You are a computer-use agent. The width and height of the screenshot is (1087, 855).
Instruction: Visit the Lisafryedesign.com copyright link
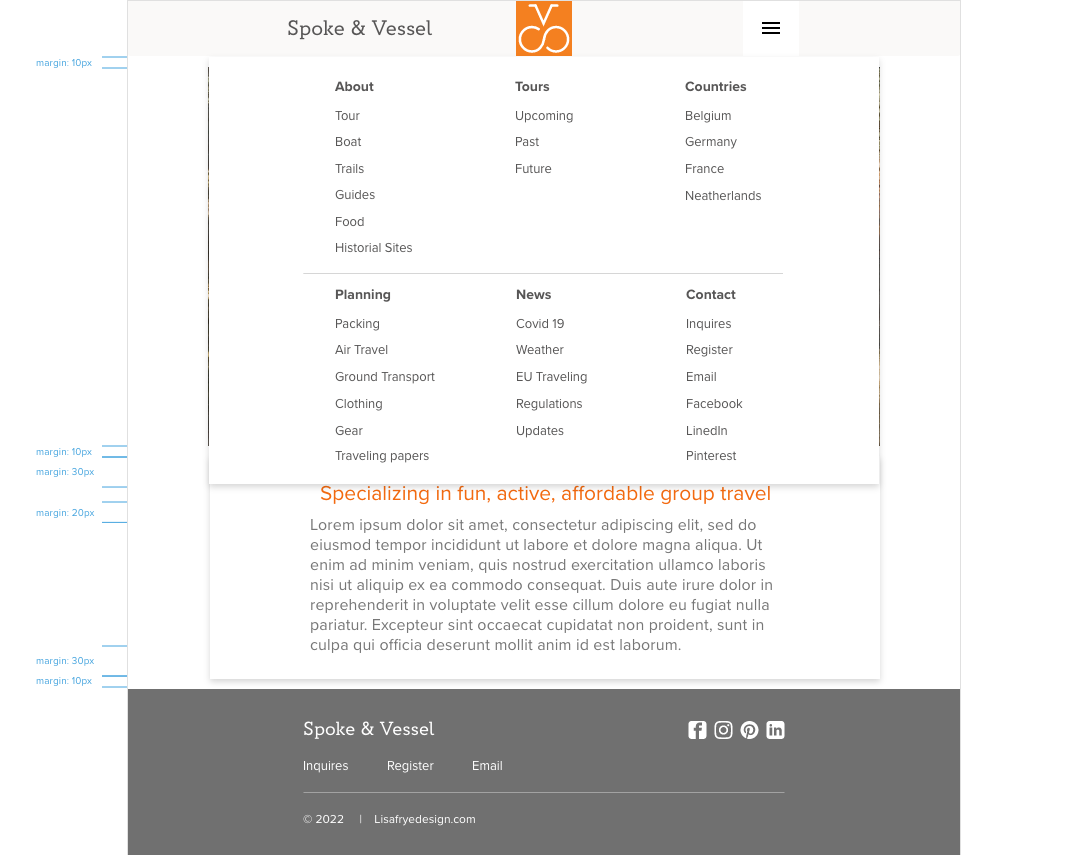click(x=424, y=819)
